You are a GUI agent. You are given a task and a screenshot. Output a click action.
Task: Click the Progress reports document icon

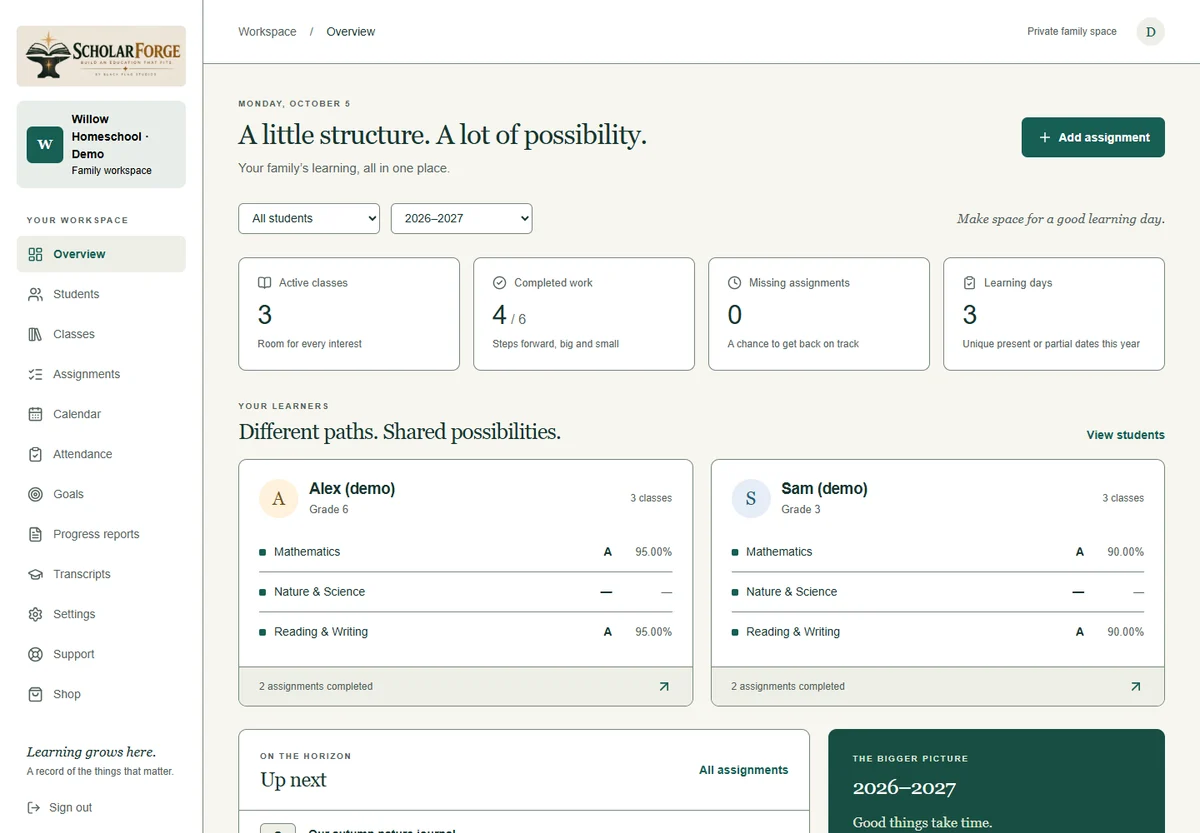click(36, 534)
